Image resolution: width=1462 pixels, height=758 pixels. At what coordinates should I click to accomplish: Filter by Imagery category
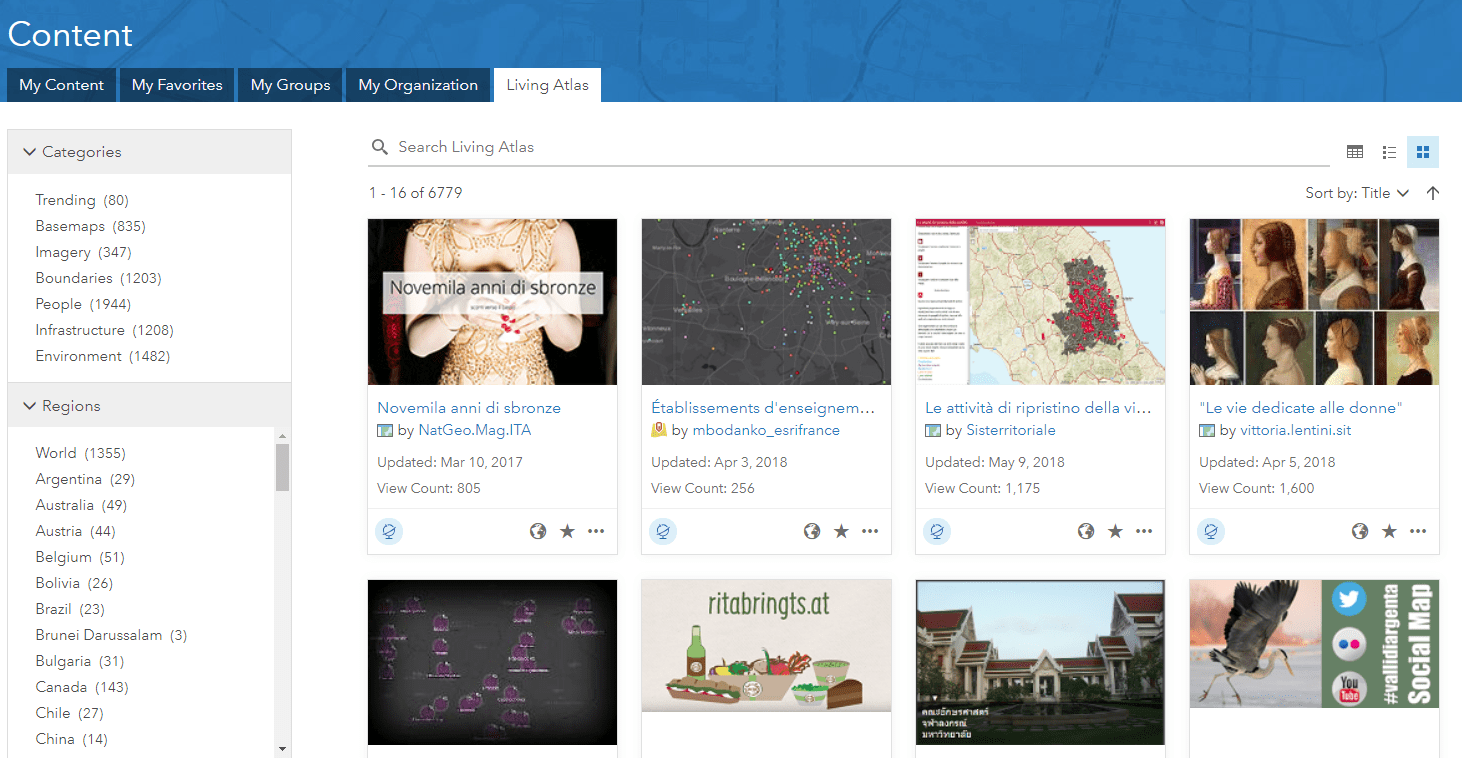[x=83, y=252]
